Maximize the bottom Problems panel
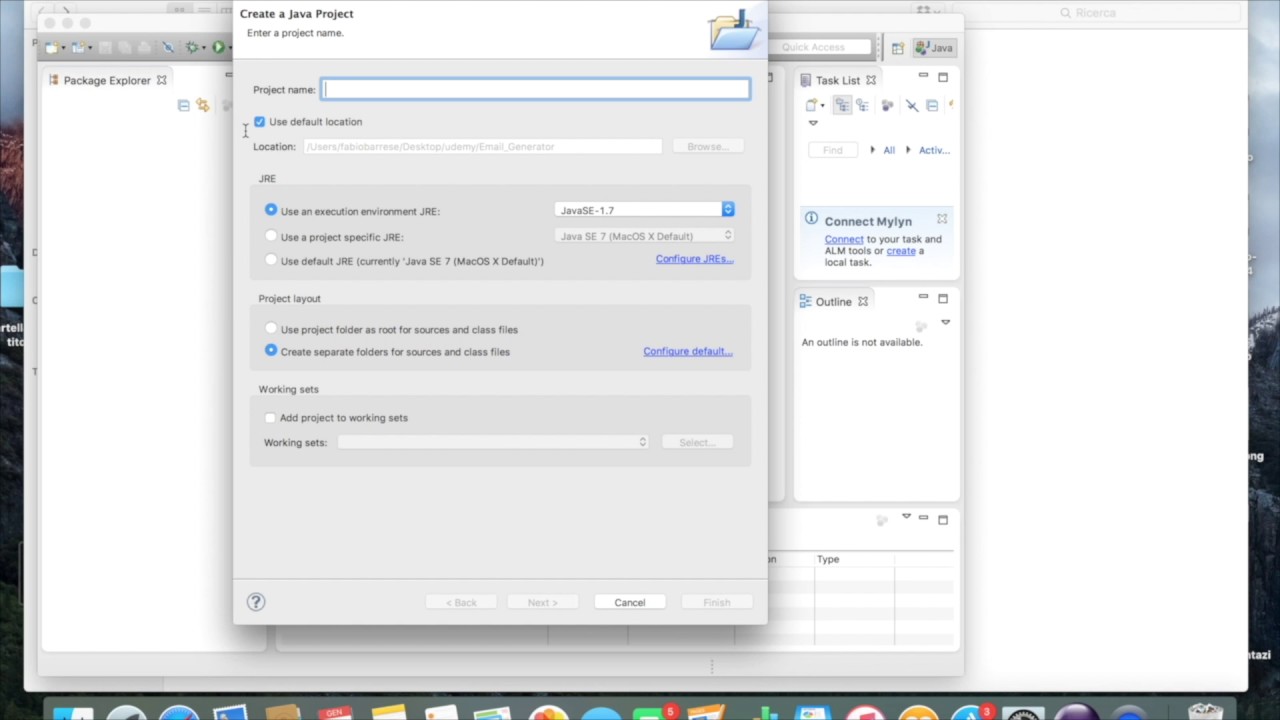This screenshot has width=1280, height=720. click(943, 519)
